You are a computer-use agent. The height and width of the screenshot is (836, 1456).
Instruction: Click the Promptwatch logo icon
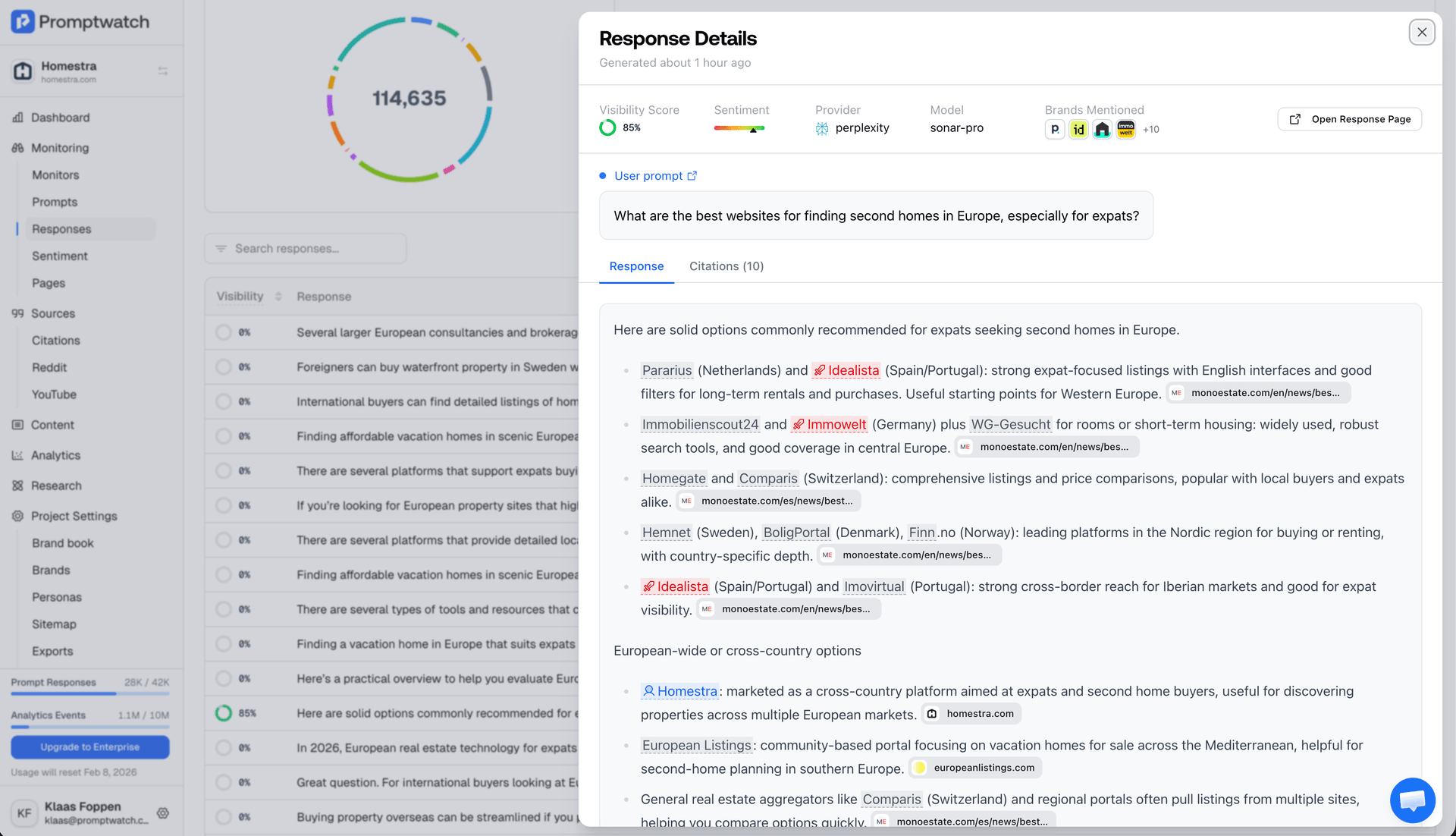tap(24, 20)
